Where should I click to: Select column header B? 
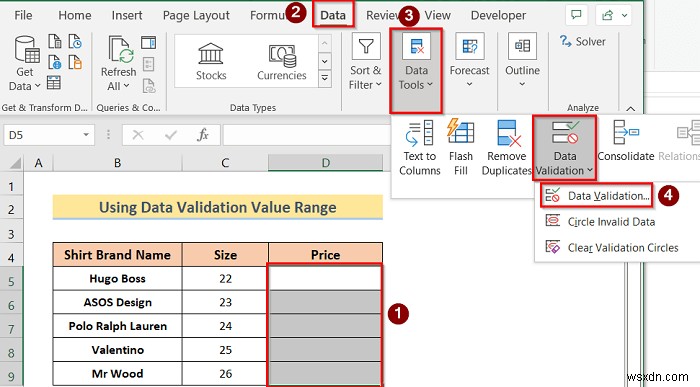117,163
